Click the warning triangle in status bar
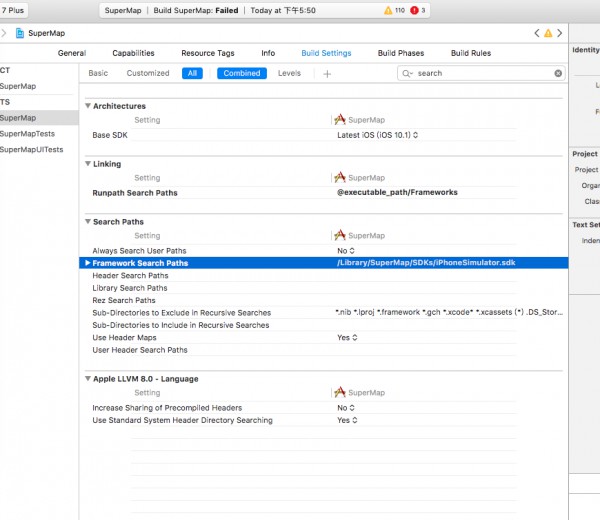This screenshot has height=520, width=600. pyautogui.click(x=388, y=10)
